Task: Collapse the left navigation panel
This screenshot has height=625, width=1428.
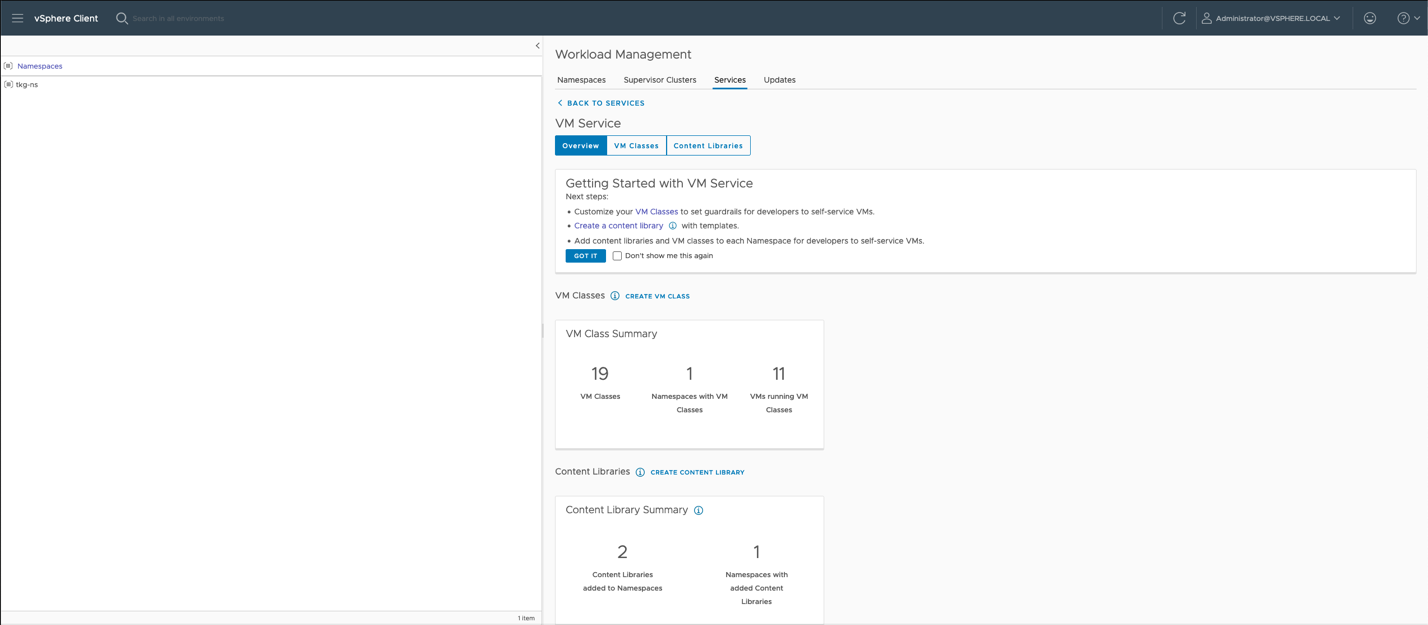Action: (x=537, y=46)
